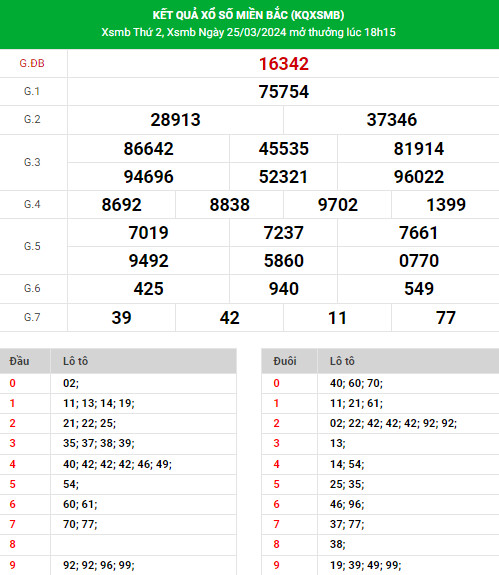499x575 pixels.
Task: Click the G.ĐB row label
Action: [32, 63]
